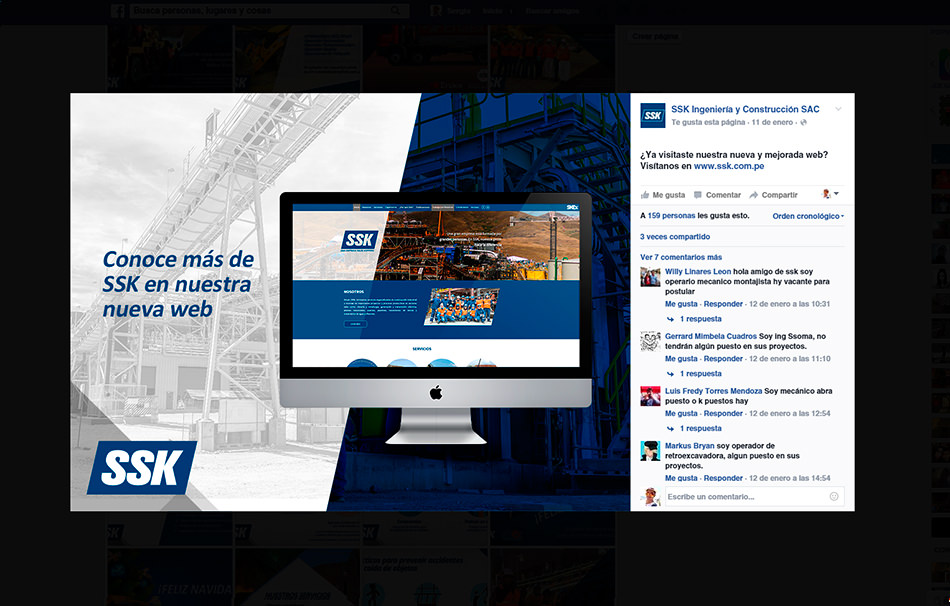Open Willy Linares Leon's avatar
Image resolution: width=950 pixels, height=606 pixels.
(x=650, y=277)
